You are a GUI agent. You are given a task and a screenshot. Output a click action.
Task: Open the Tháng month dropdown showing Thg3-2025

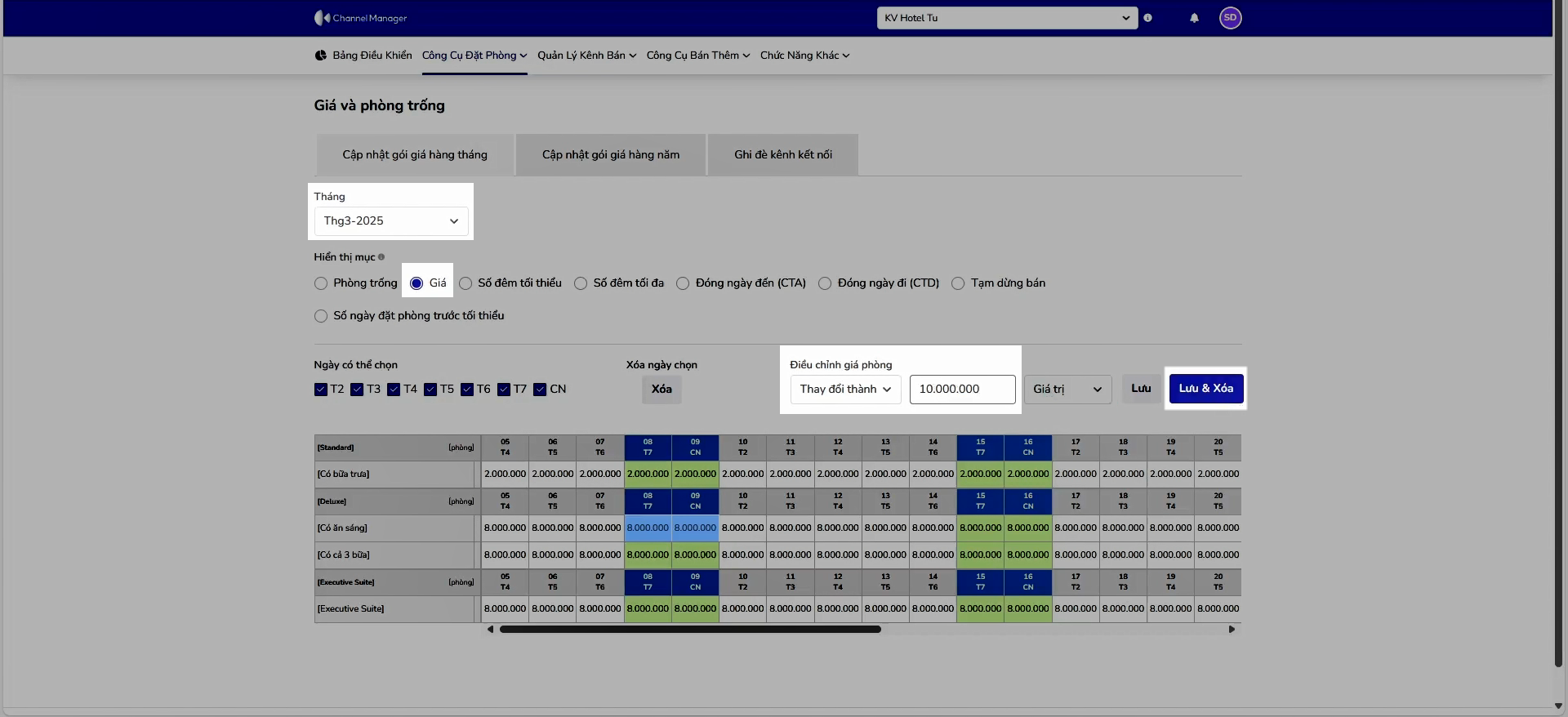[391, 221]
